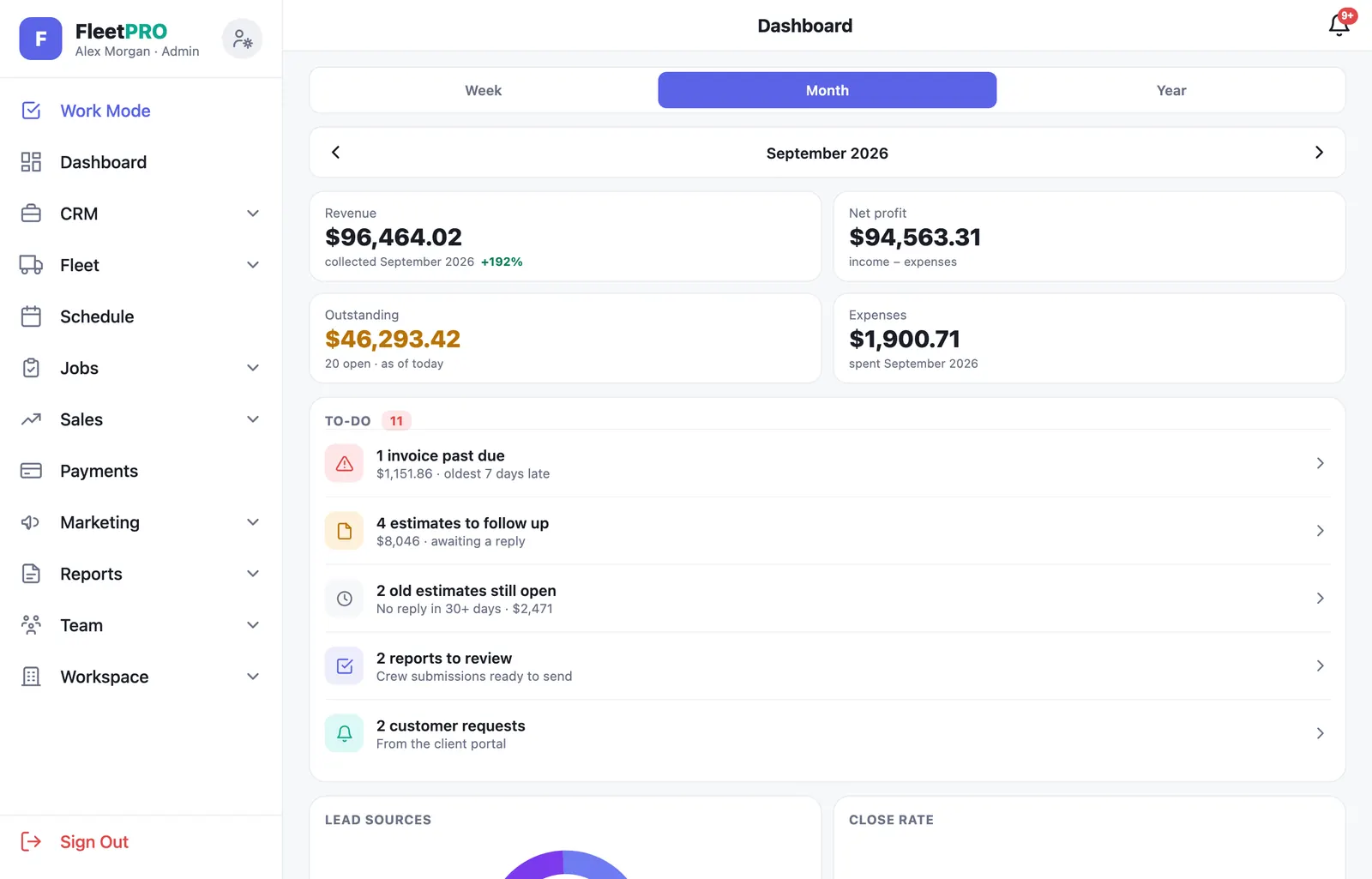
Task: Go to previous month arrow
Action: click(336, 153)
